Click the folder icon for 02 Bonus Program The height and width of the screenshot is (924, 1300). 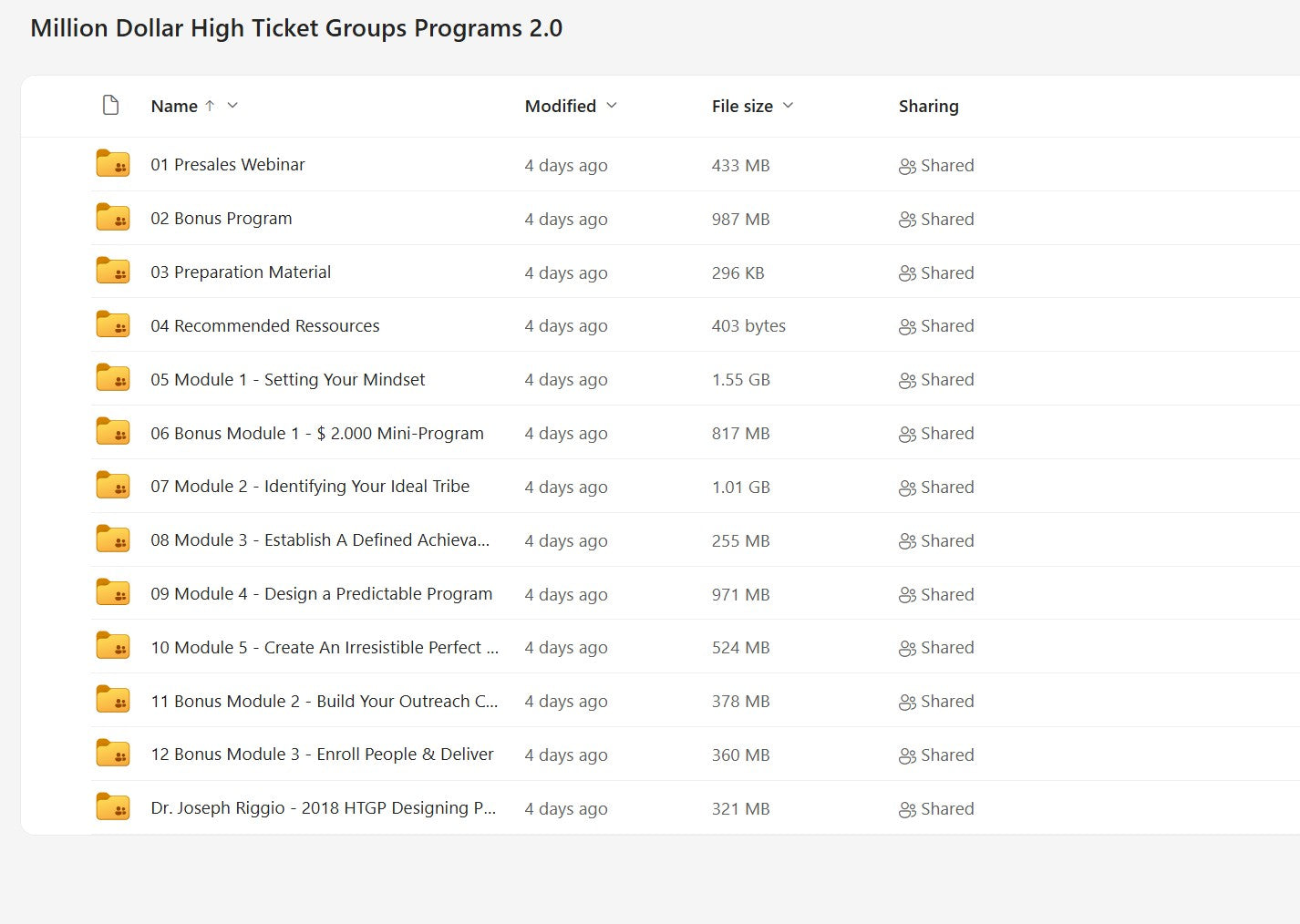coord(111,218)
